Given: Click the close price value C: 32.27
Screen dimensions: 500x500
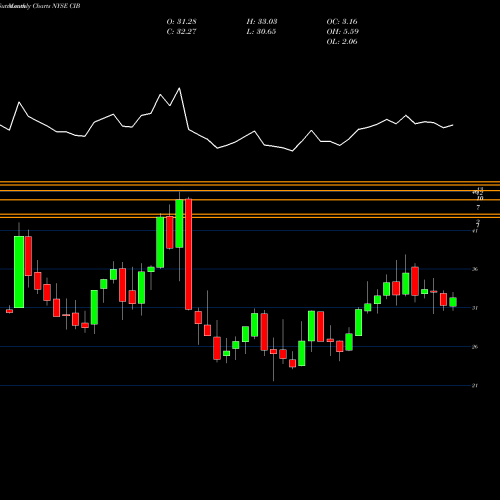Looking at the screenshot, I should [x=181, y=32].
